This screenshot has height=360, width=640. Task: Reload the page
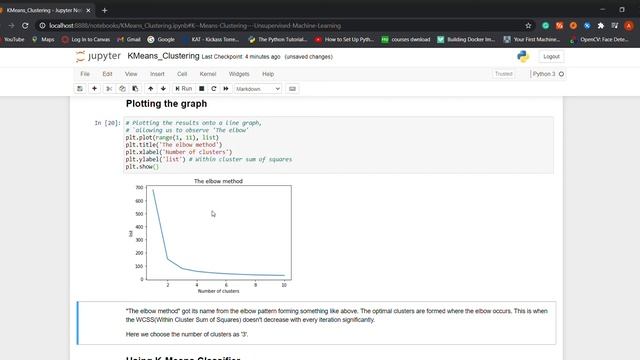tap(25, 25)
